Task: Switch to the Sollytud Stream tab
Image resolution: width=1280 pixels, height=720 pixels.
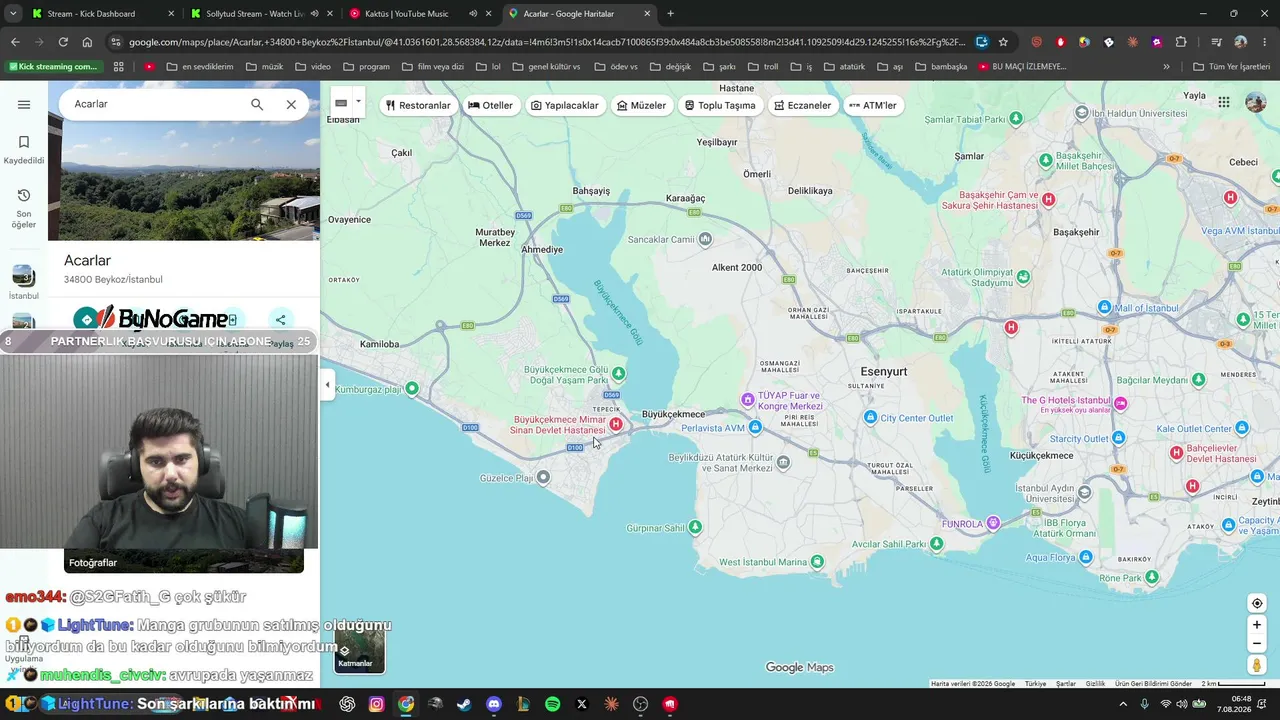Action: [263, 14]
